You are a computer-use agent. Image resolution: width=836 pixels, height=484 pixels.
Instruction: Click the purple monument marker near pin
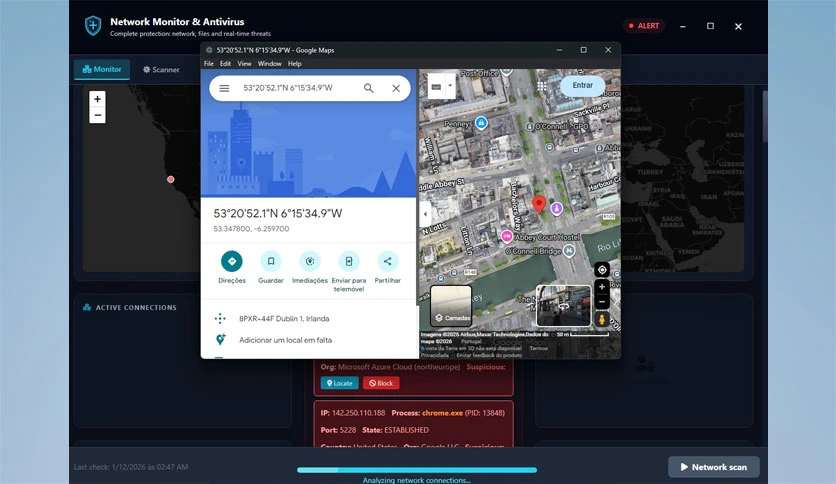pos(557,208)
